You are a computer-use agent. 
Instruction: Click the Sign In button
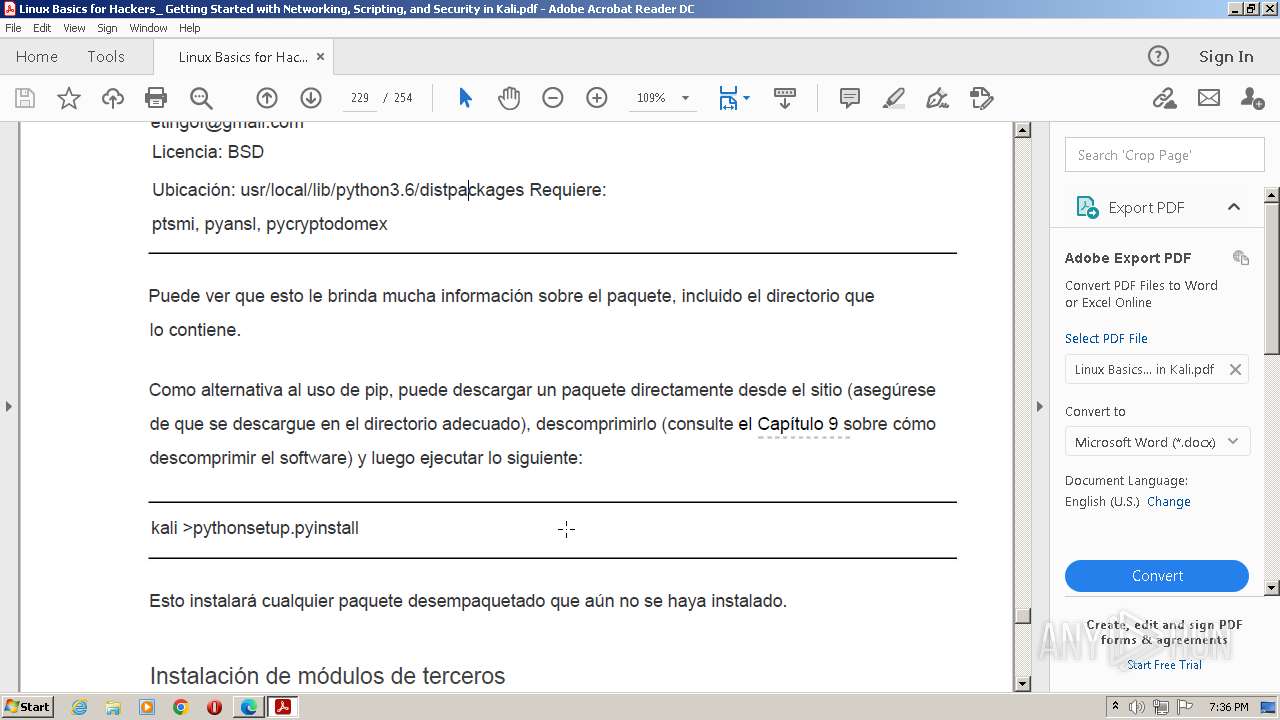pos(1226,57)
